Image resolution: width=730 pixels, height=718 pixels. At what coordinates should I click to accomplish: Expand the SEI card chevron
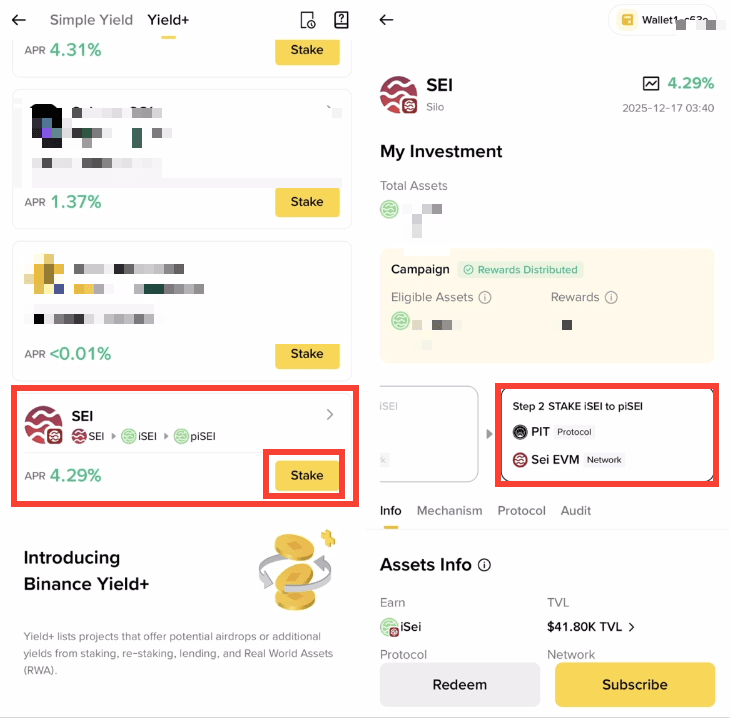tap(330, 414)
